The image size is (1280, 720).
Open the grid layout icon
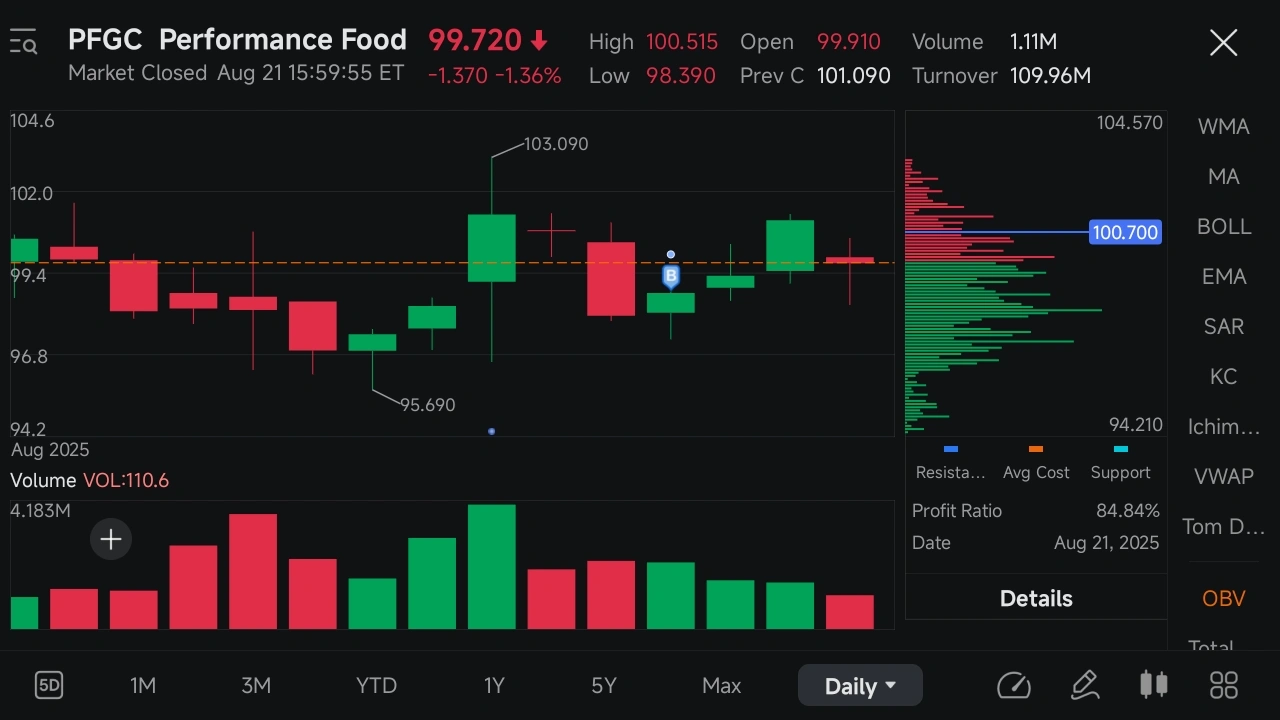click(1224, 685)
